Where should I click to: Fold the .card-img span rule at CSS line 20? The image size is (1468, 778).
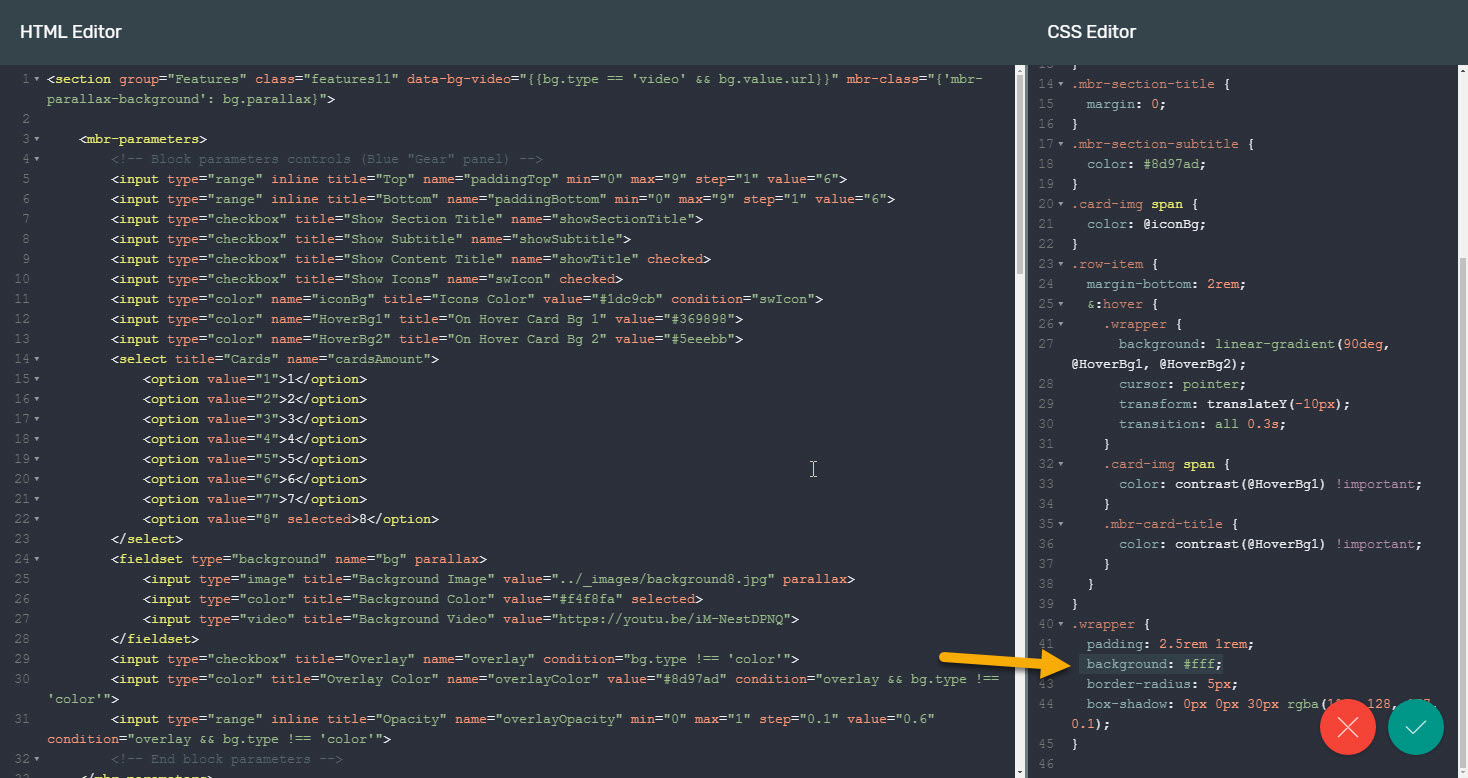pyautogui.click(x=1062, y=204)
